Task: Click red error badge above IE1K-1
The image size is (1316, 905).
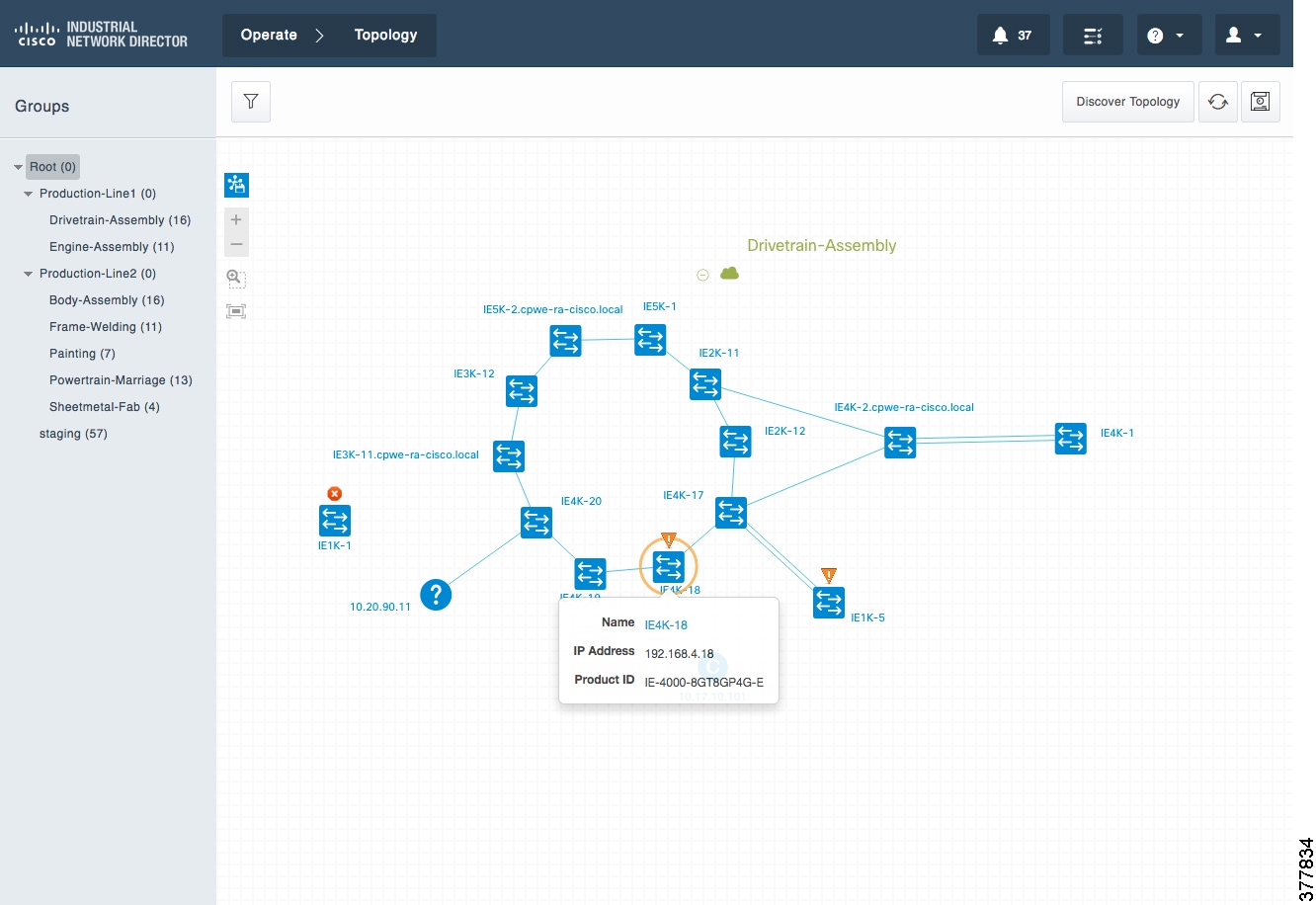Action: pyautogui.click(x=335, y=493)
